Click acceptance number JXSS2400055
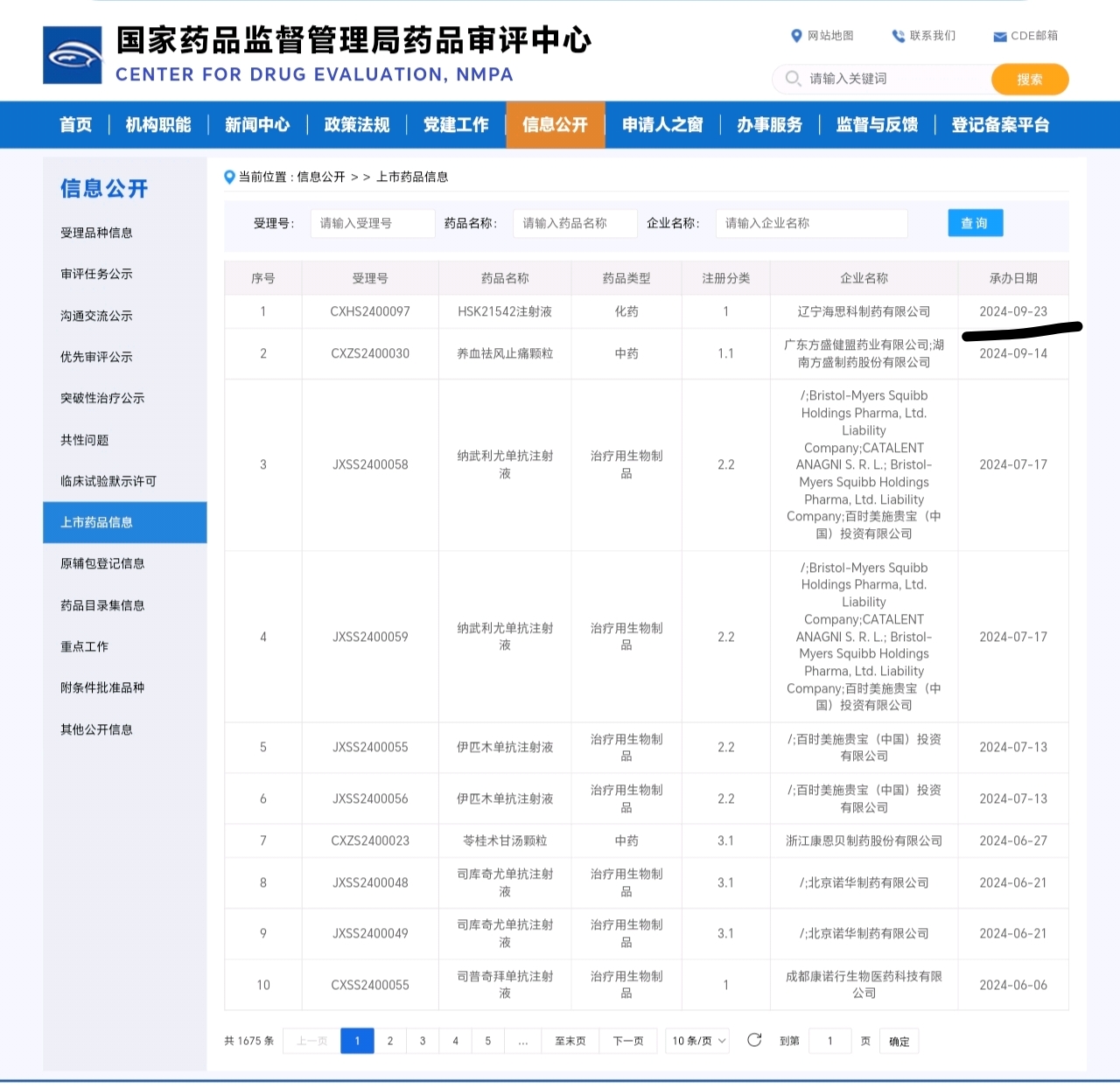Image resolution: width=1120 pixels, height=1088 pixels. (x=370, y=747)
